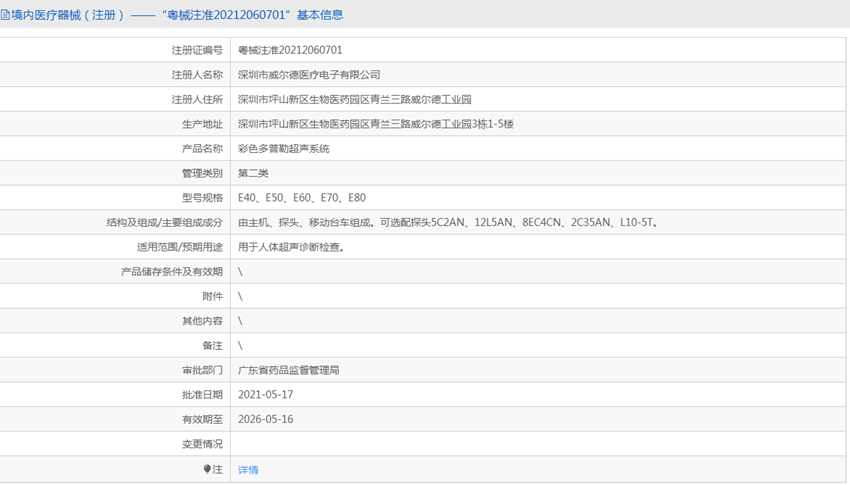Click composition text starting 由主机、探头
This screenshot has width=850, height=485.
point(448,222)
